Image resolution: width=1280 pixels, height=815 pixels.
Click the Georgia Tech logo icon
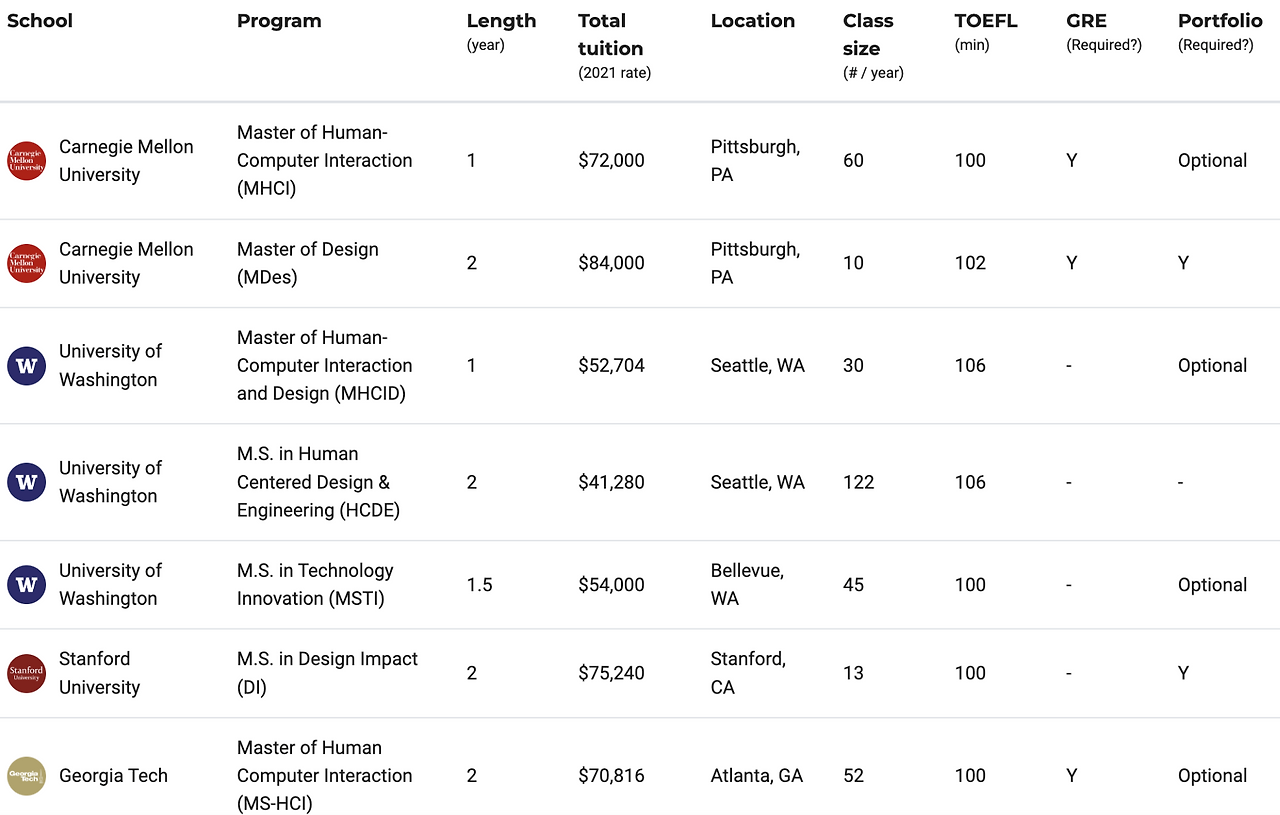click(27, 775)
